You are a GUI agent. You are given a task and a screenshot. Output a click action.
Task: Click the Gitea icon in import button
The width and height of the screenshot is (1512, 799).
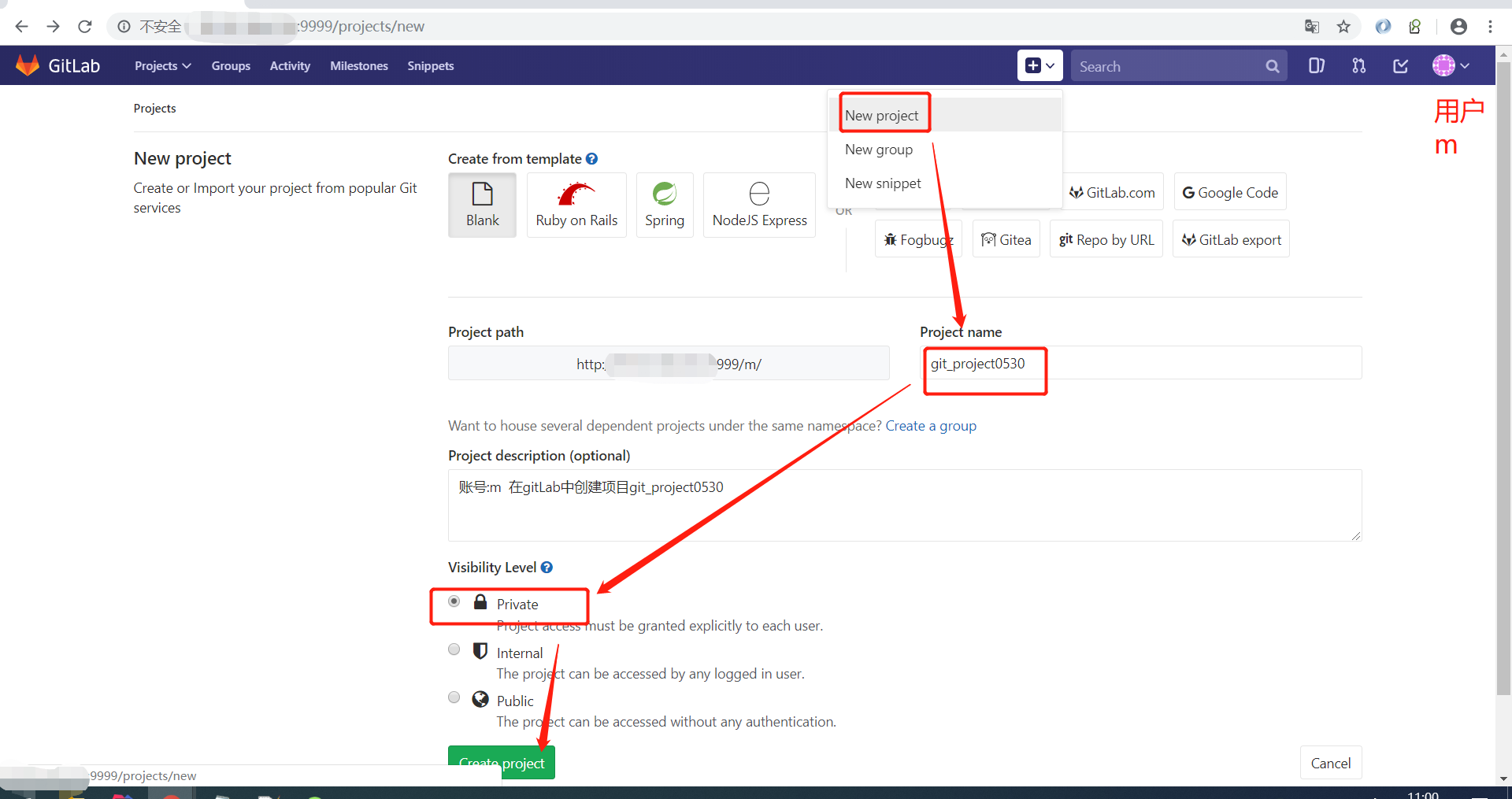988,239
